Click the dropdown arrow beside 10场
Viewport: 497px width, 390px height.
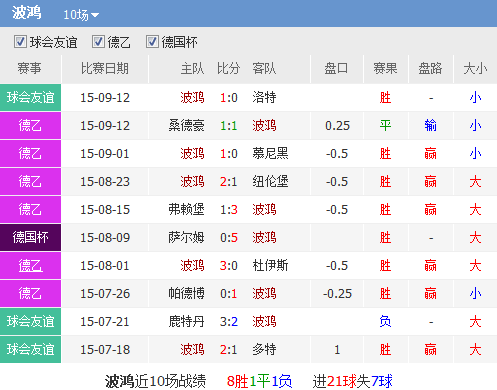95,15
